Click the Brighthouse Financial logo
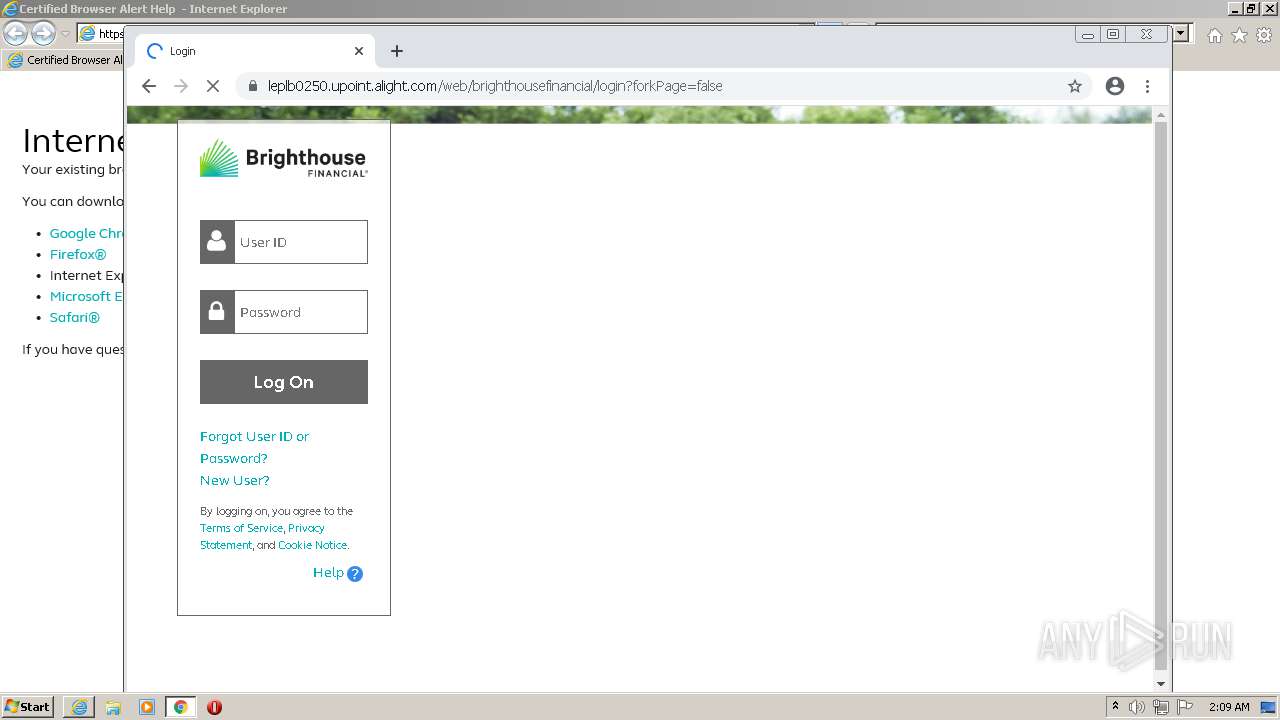Image resolution: width=1280 pixels, height=720 pixels. (284, 159)
